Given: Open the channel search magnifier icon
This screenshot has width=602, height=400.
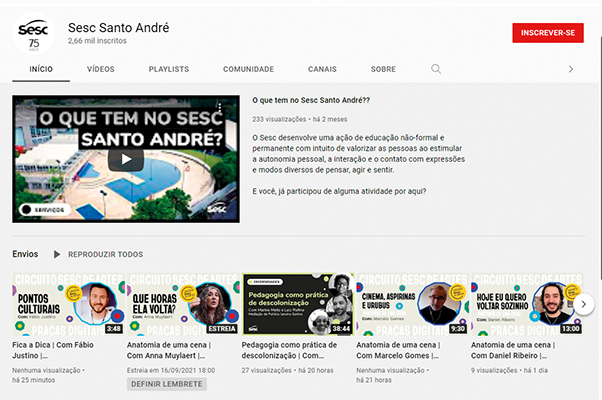Looking at the screenshot, I should pyautogui.click(x=436, y=69).
